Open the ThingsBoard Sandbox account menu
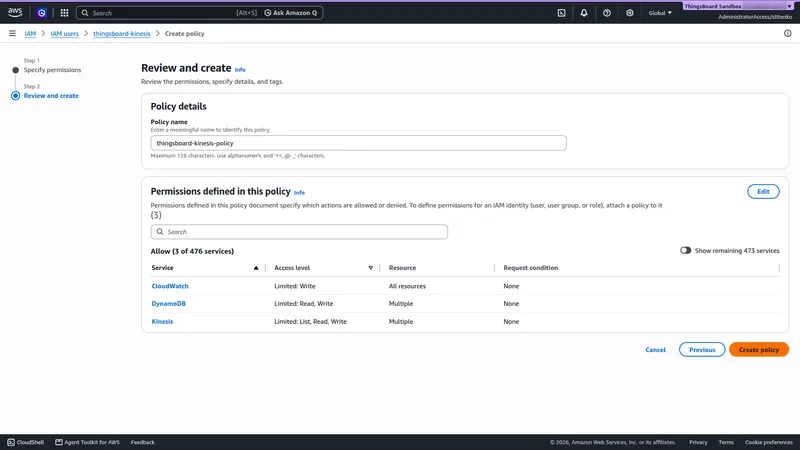This screenshot has width=800, height=450. pos(738,6)
